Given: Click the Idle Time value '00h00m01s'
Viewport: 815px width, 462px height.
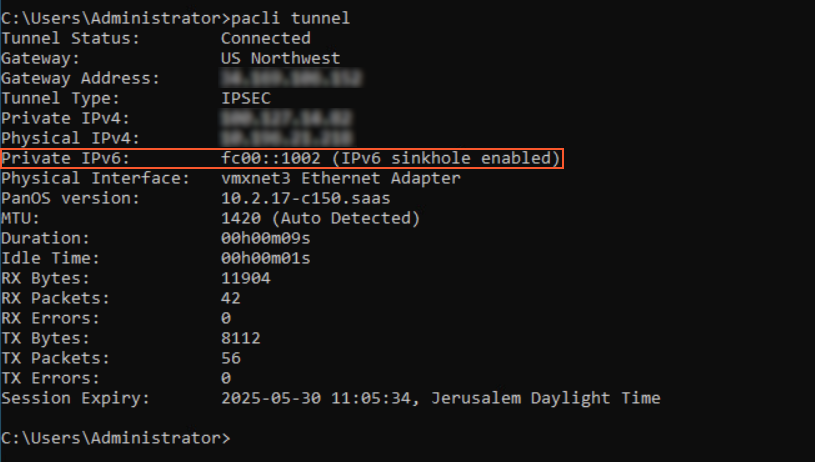Looking at the screenshot, I should (265, 258).
